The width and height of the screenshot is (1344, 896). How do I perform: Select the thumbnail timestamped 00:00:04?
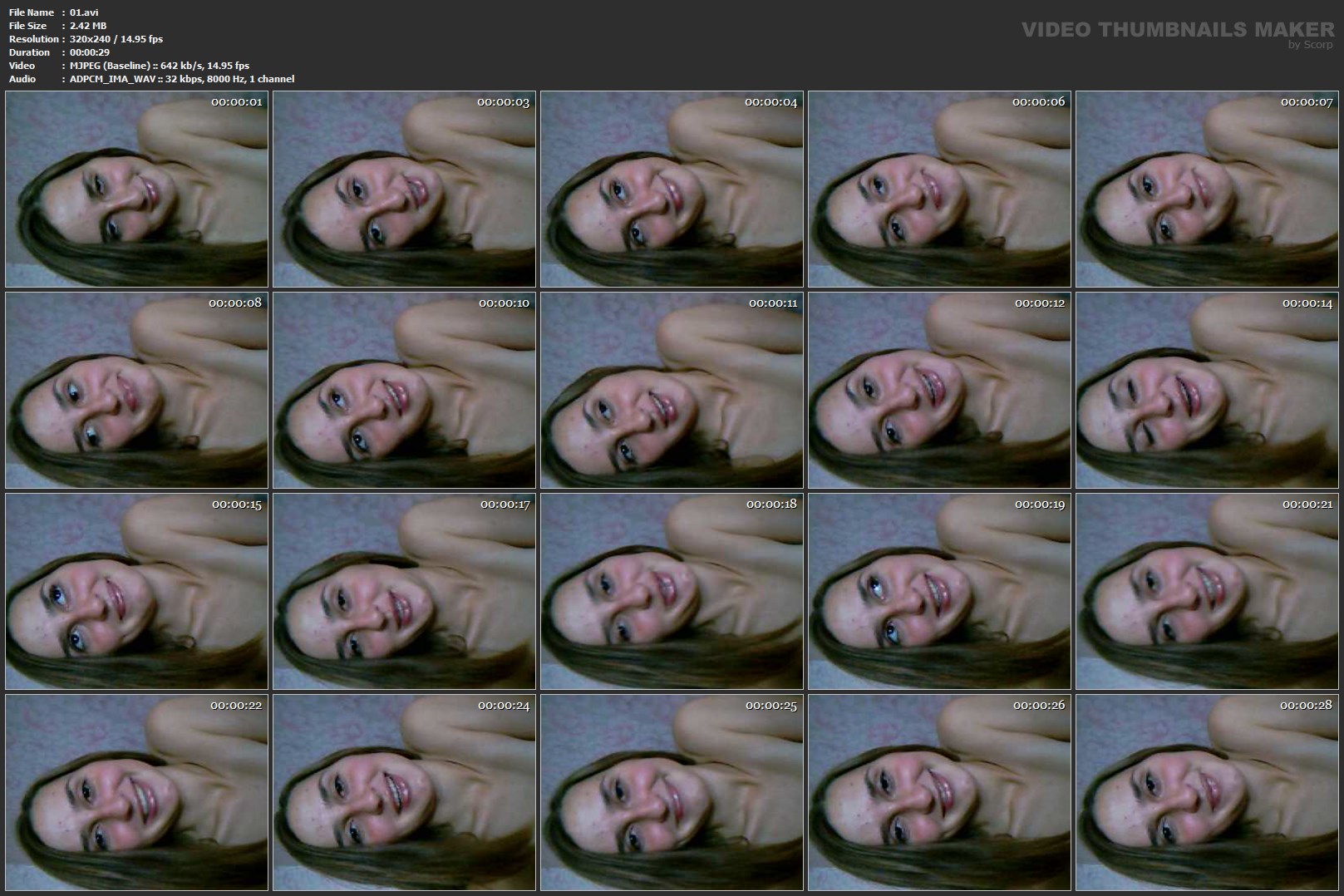(x=672, y=189)
